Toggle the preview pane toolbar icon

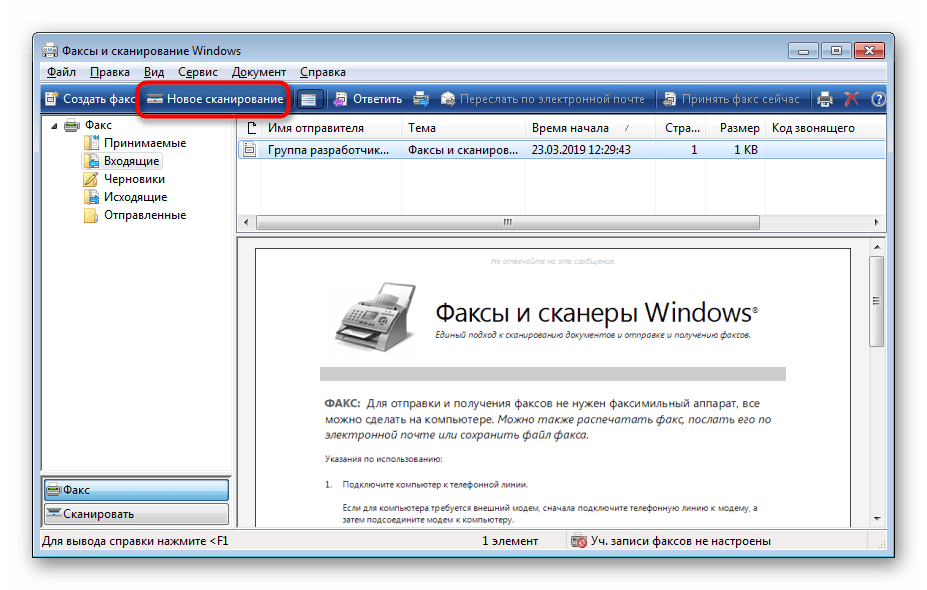click(309, 99)
